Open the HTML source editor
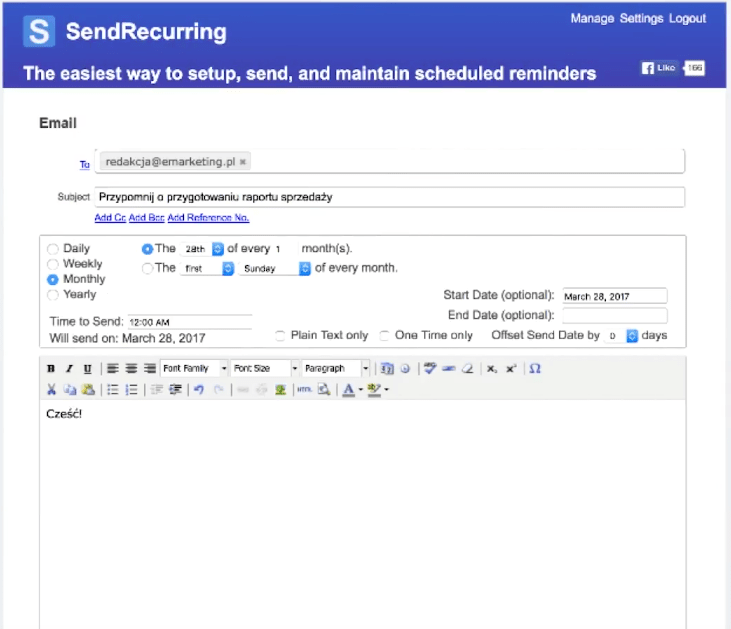 click(x=304, y=389)
